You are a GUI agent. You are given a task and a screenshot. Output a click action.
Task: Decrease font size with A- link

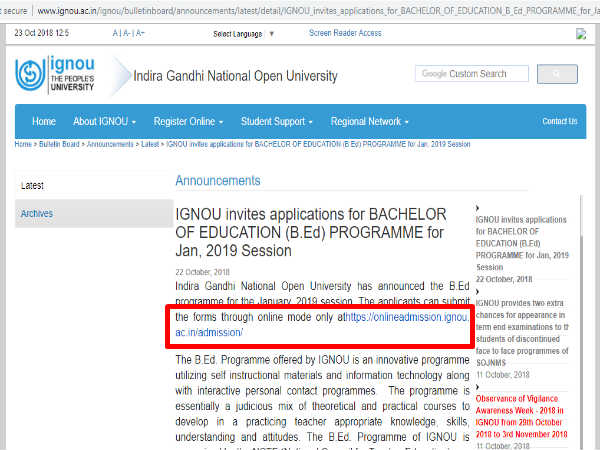(x=126, y=33)
